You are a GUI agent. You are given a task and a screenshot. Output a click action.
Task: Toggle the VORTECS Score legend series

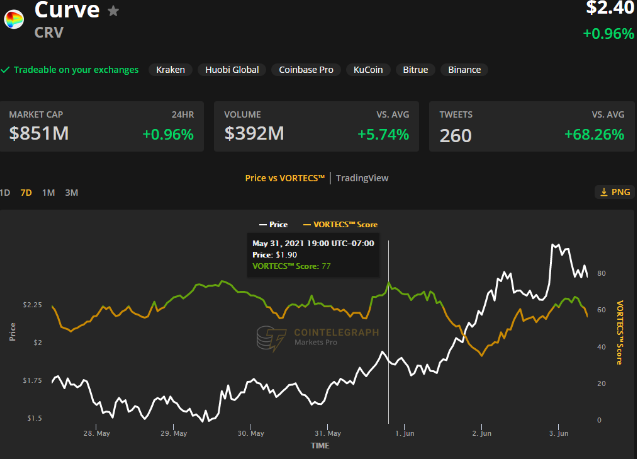click(340, 224)
